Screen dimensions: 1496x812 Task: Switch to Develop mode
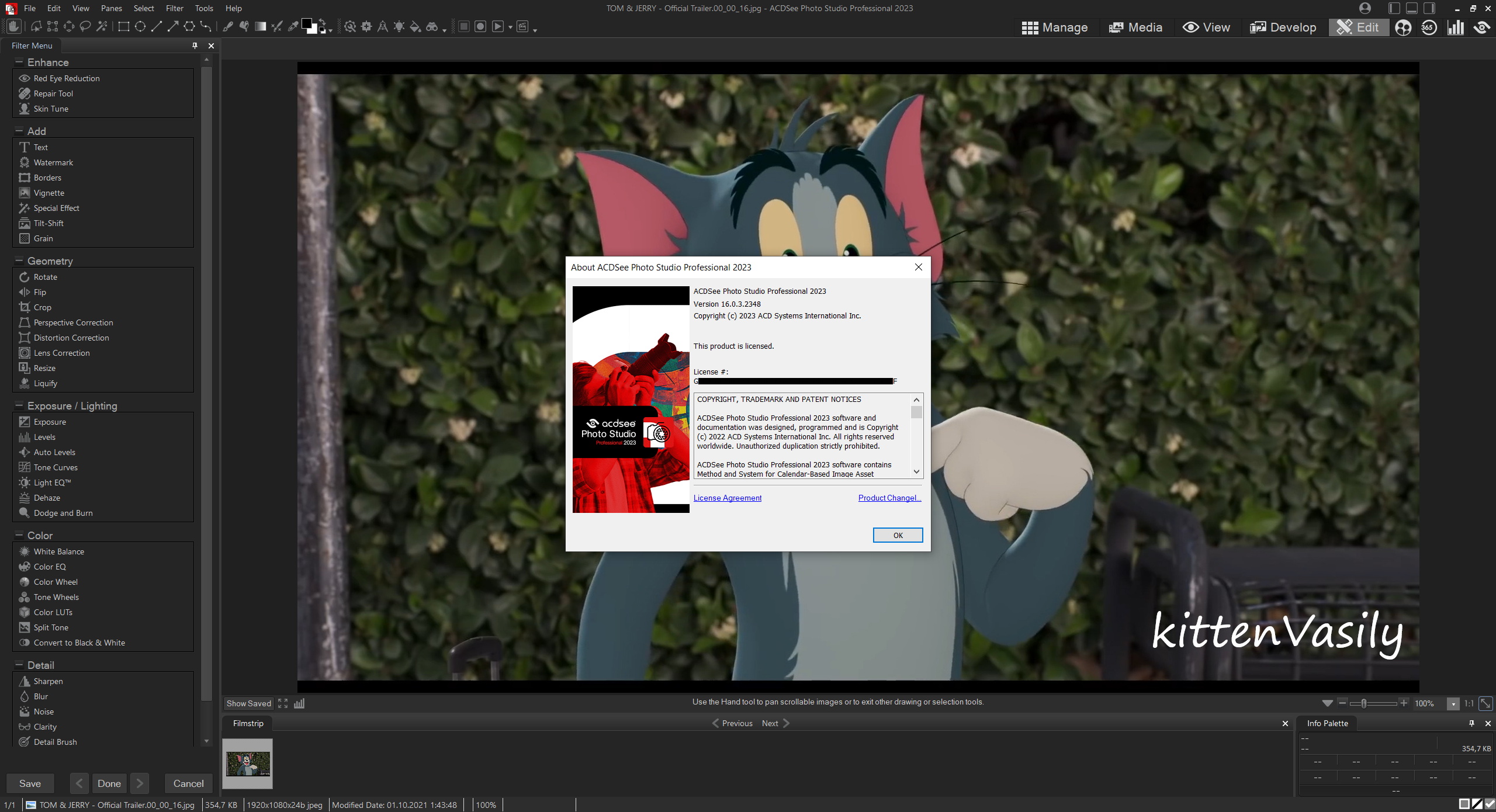coord(1283,27)
